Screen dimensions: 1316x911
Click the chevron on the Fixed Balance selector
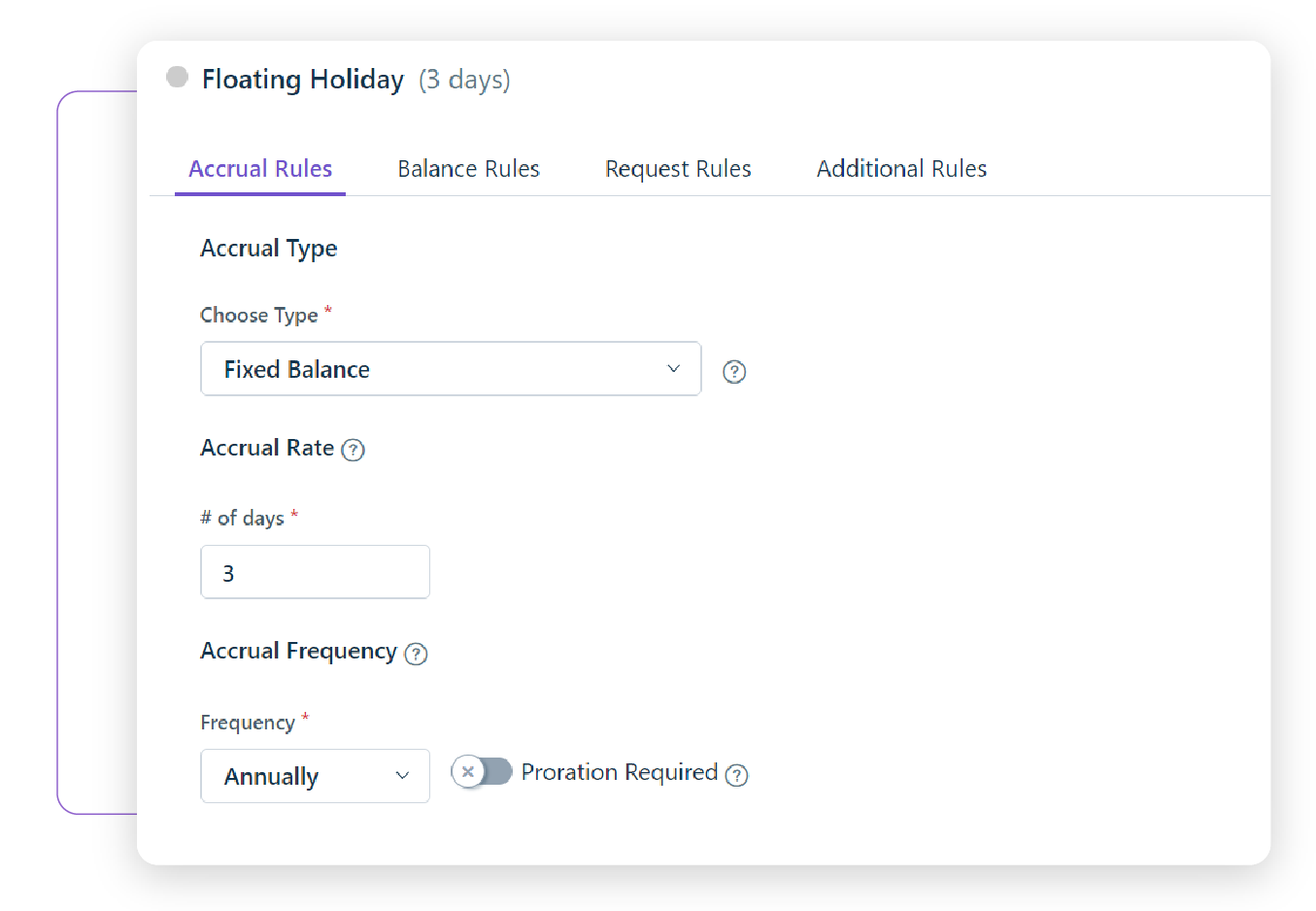point(673,369)
